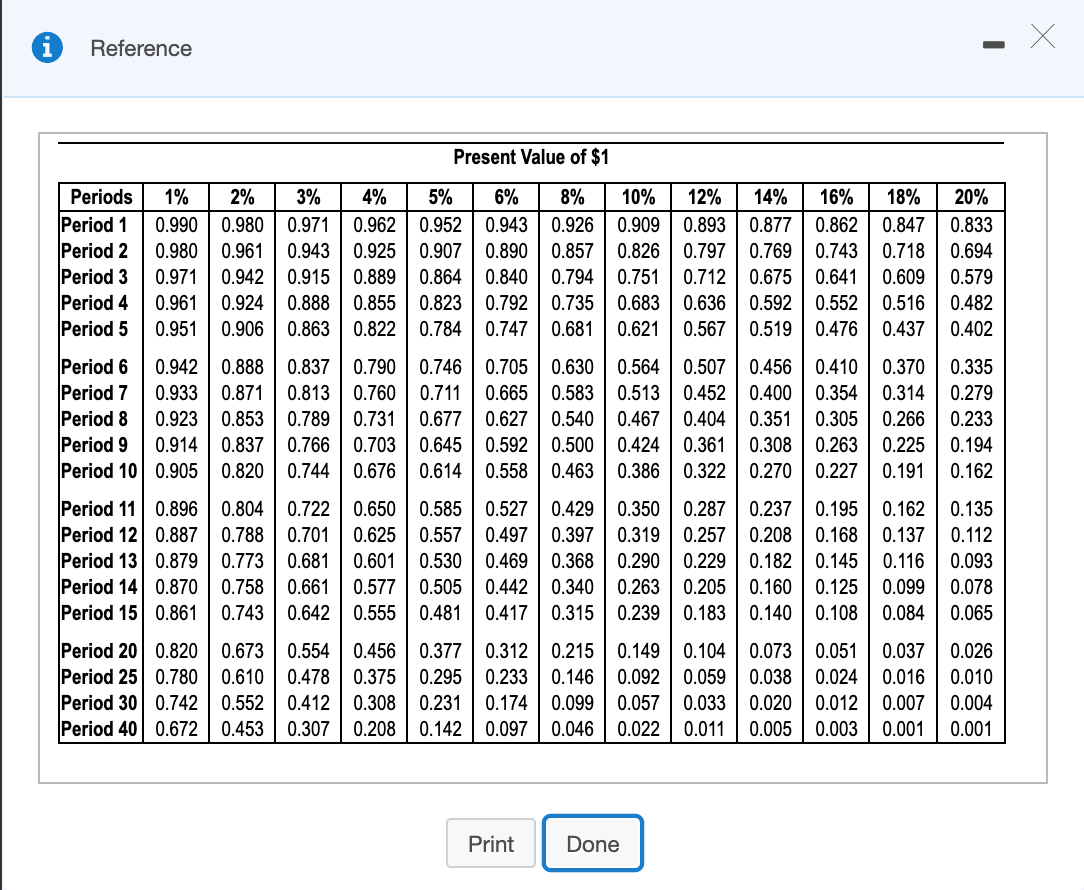Click the 12% column header
The width and height of the screenshot is (1084, 890).
coord(704,197)
